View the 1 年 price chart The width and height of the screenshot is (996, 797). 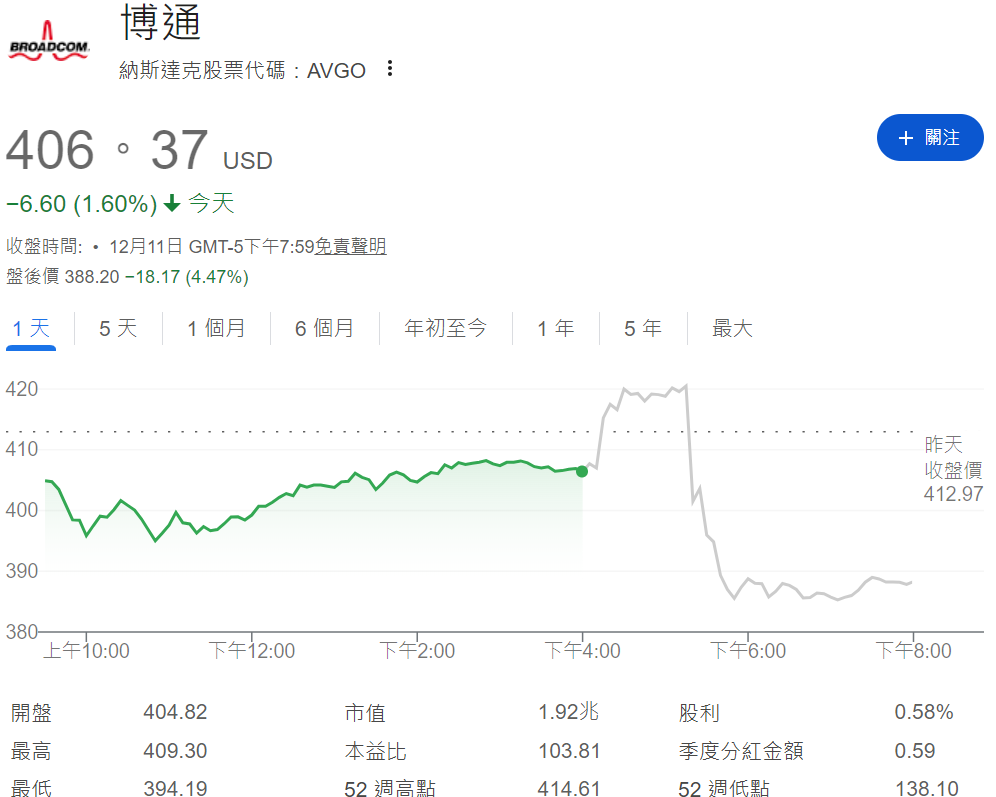click(555, 328)
